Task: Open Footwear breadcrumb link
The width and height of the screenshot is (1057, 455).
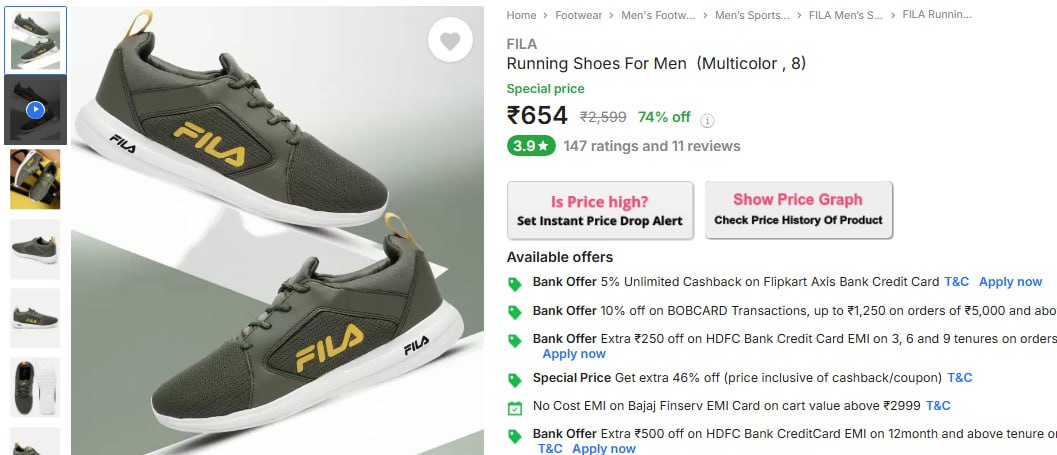Action: (579, 15)
